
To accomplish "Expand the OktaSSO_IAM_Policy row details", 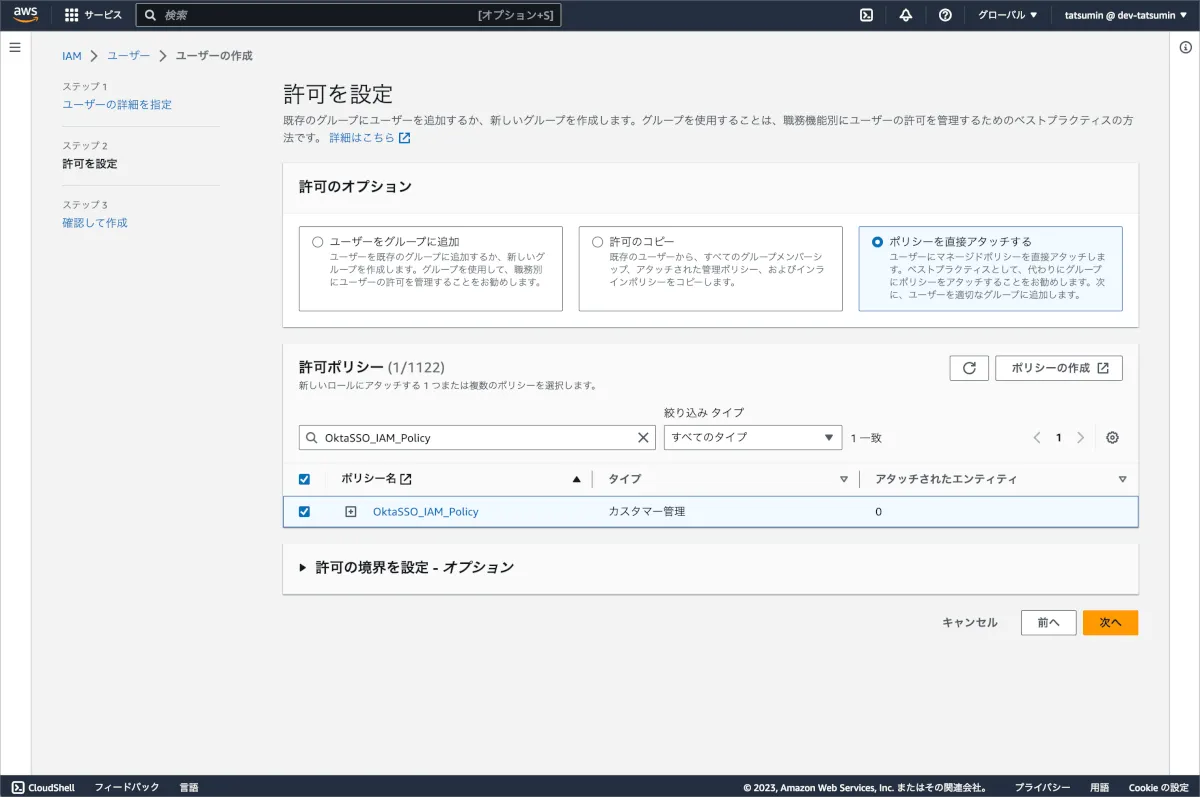I will pyautogui.click(x=351, y=511).
